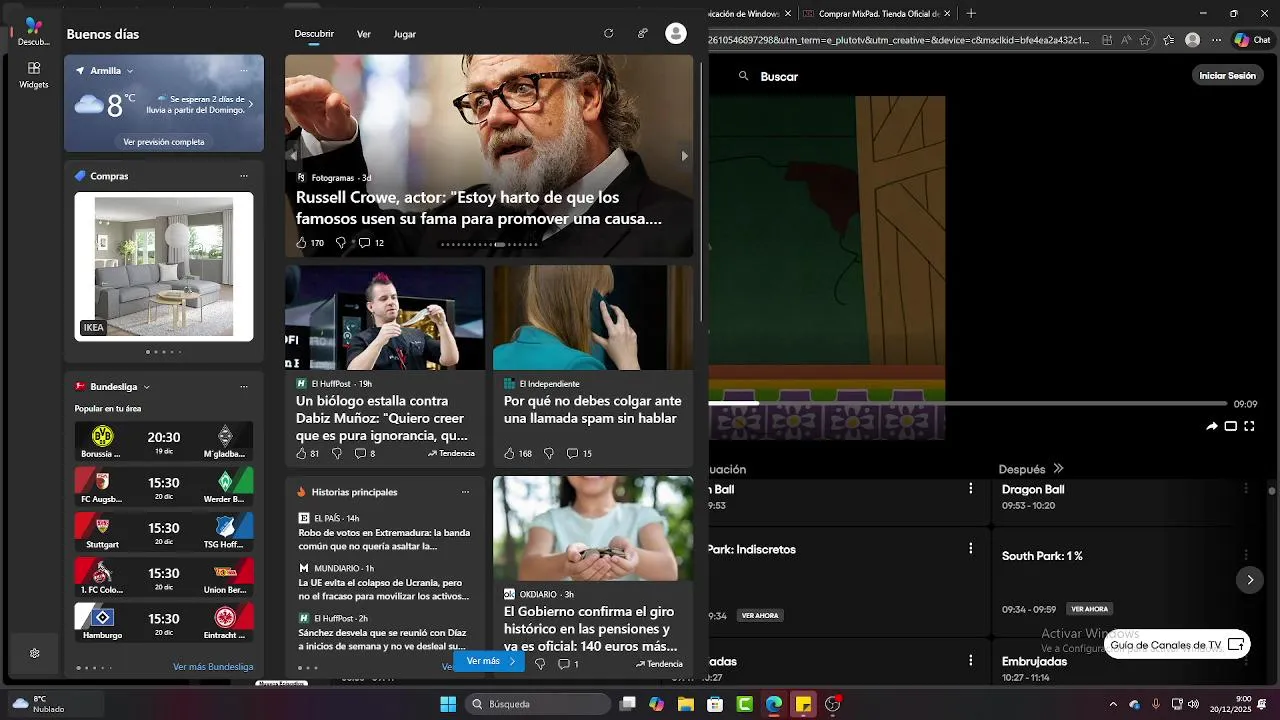Open Edge settings and more menu
1280x720 pixels.
click(1217, 40)
